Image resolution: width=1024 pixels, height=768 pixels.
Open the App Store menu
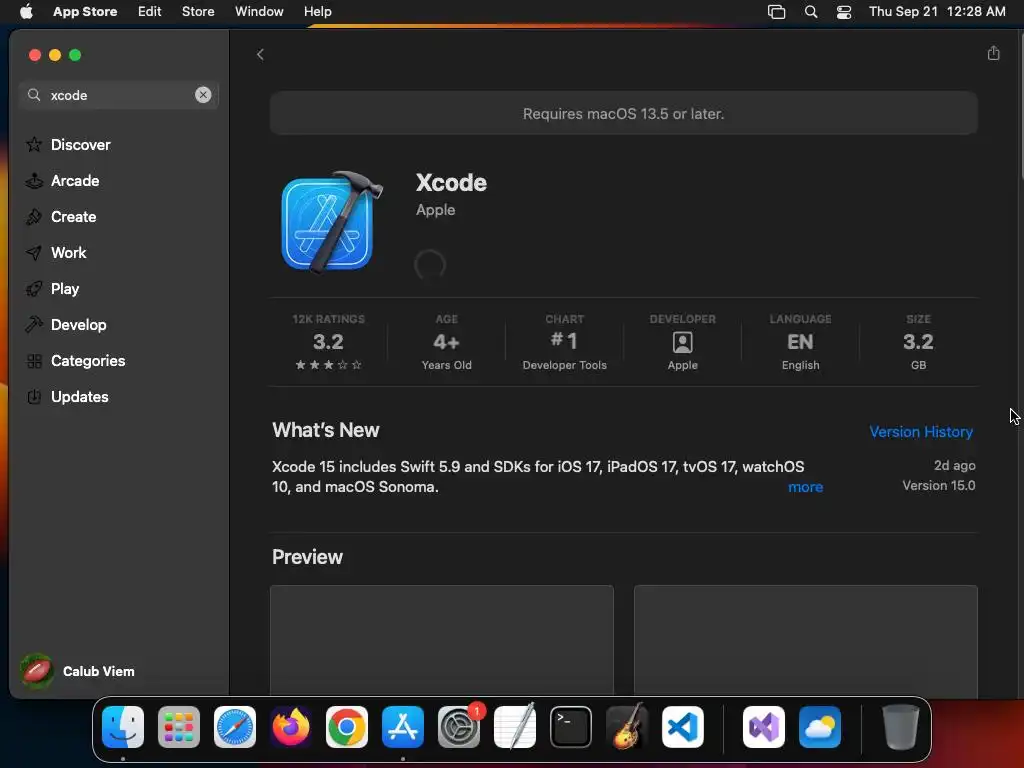tap(85, 11)
